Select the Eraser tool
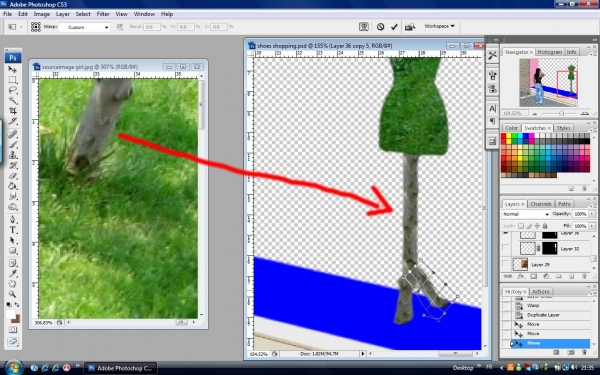 click(x=13, y=176)
